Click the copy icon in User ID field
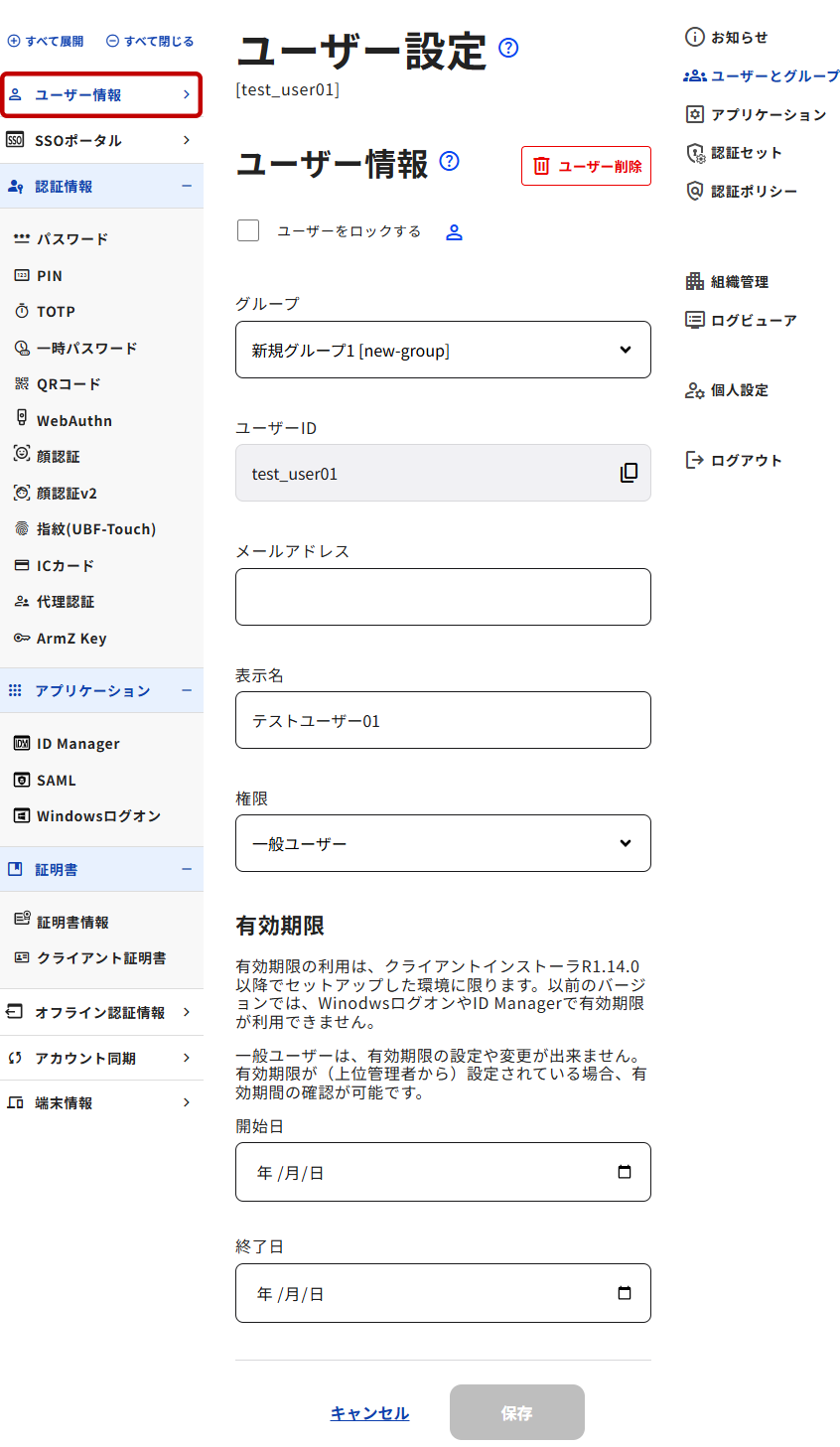Image resolution: width=840 pixels, height=1447 pixels. (x=629, y=473)
